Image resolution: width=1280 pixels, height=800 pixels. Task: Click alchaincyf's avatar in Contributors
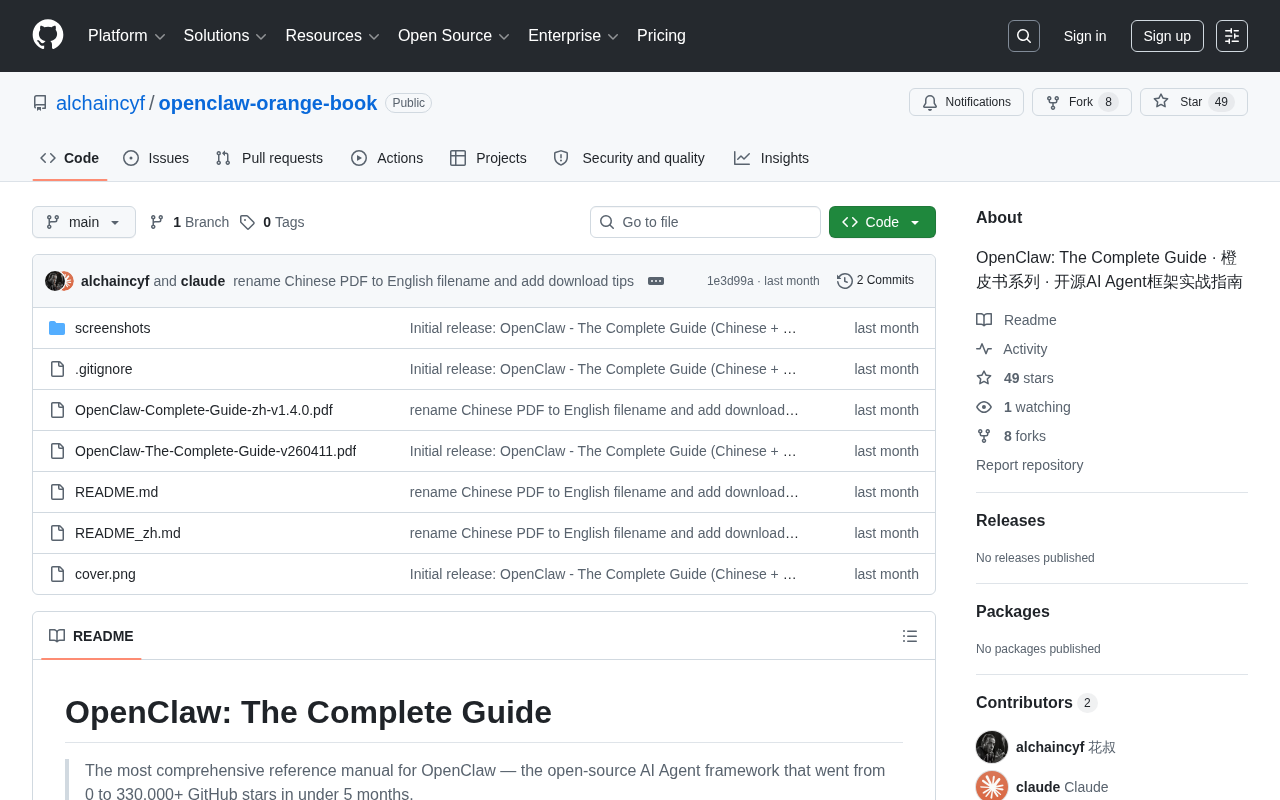pyautogui.click(x=992, y=747)
